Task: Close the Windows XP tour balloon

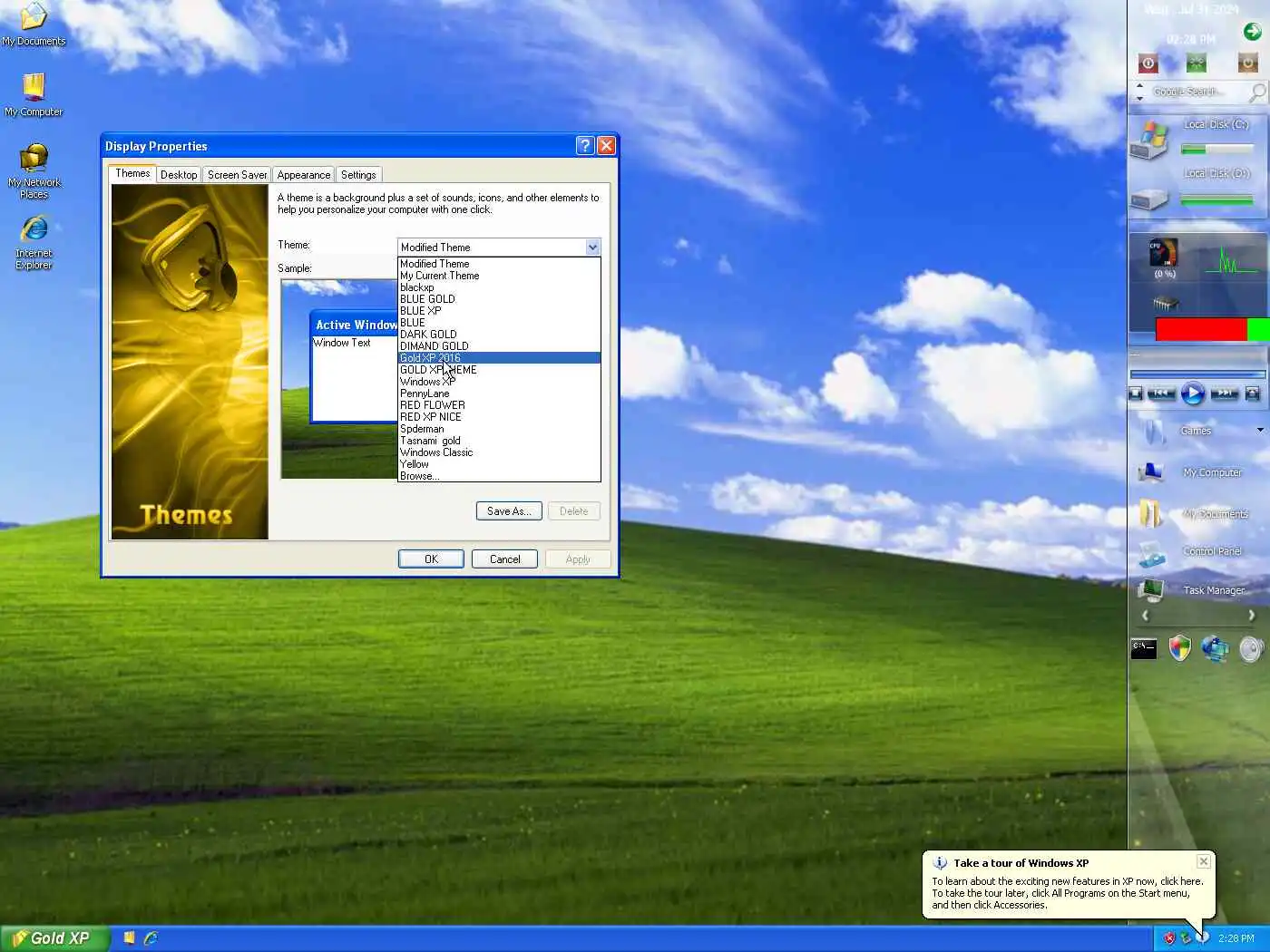Action: [1203, 861]
